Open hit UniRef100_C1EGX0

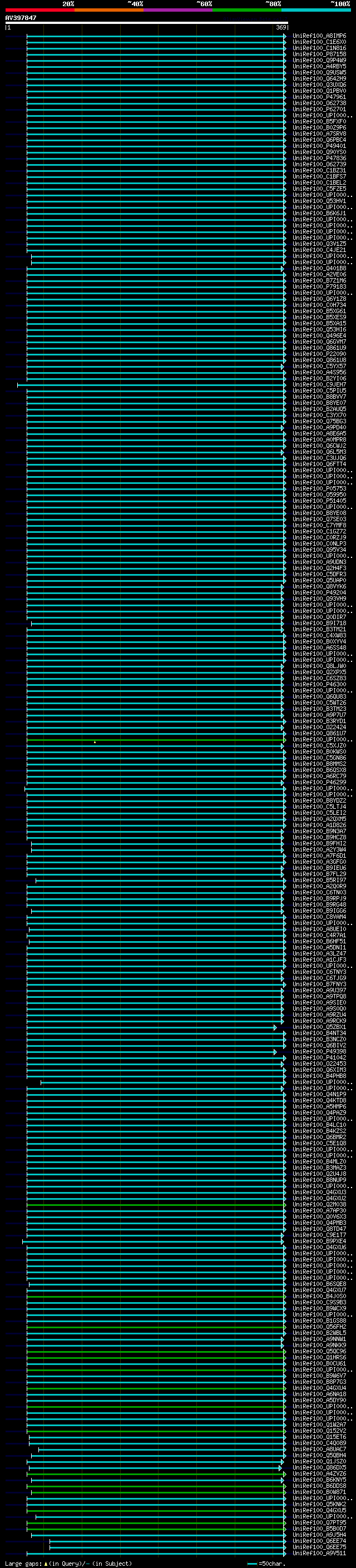[x=319, y=42]
